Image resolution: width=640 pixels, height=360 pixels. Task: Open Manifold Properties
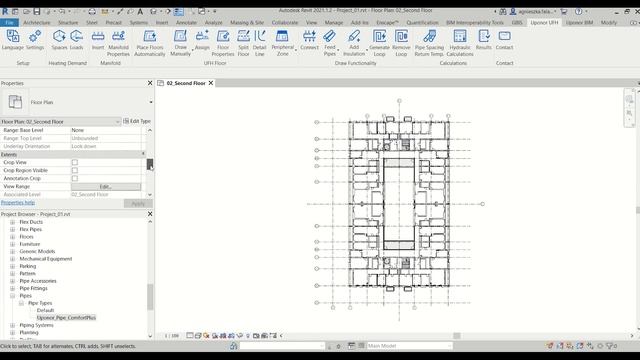coord(118,43)
